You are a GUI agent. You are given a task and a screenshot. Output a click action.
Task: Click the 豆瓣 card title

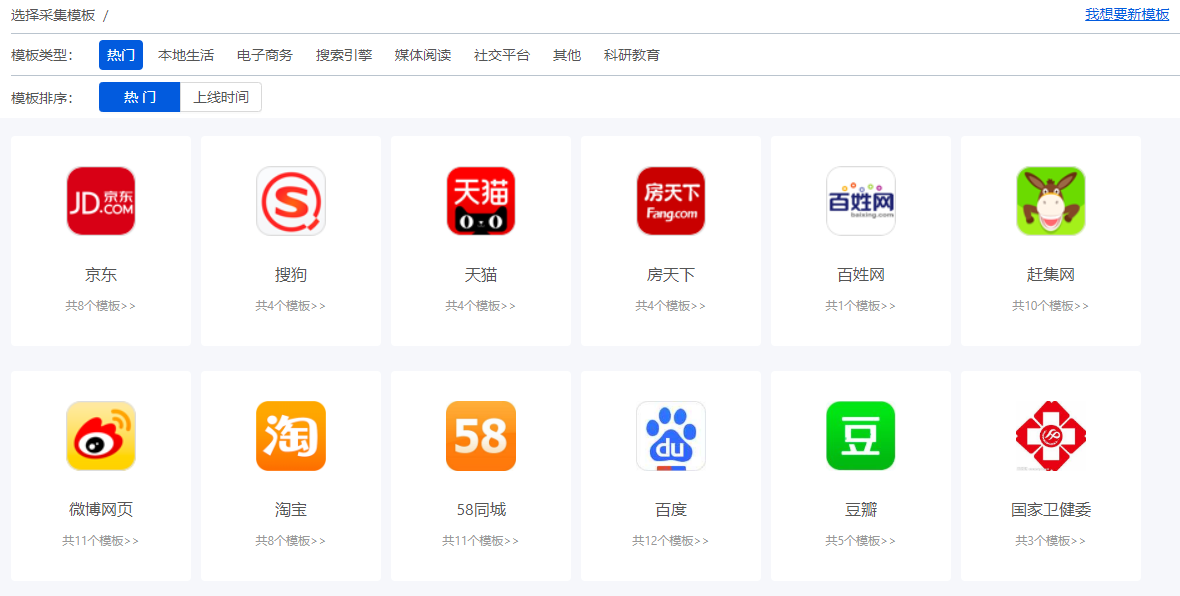tap(861, 510)
